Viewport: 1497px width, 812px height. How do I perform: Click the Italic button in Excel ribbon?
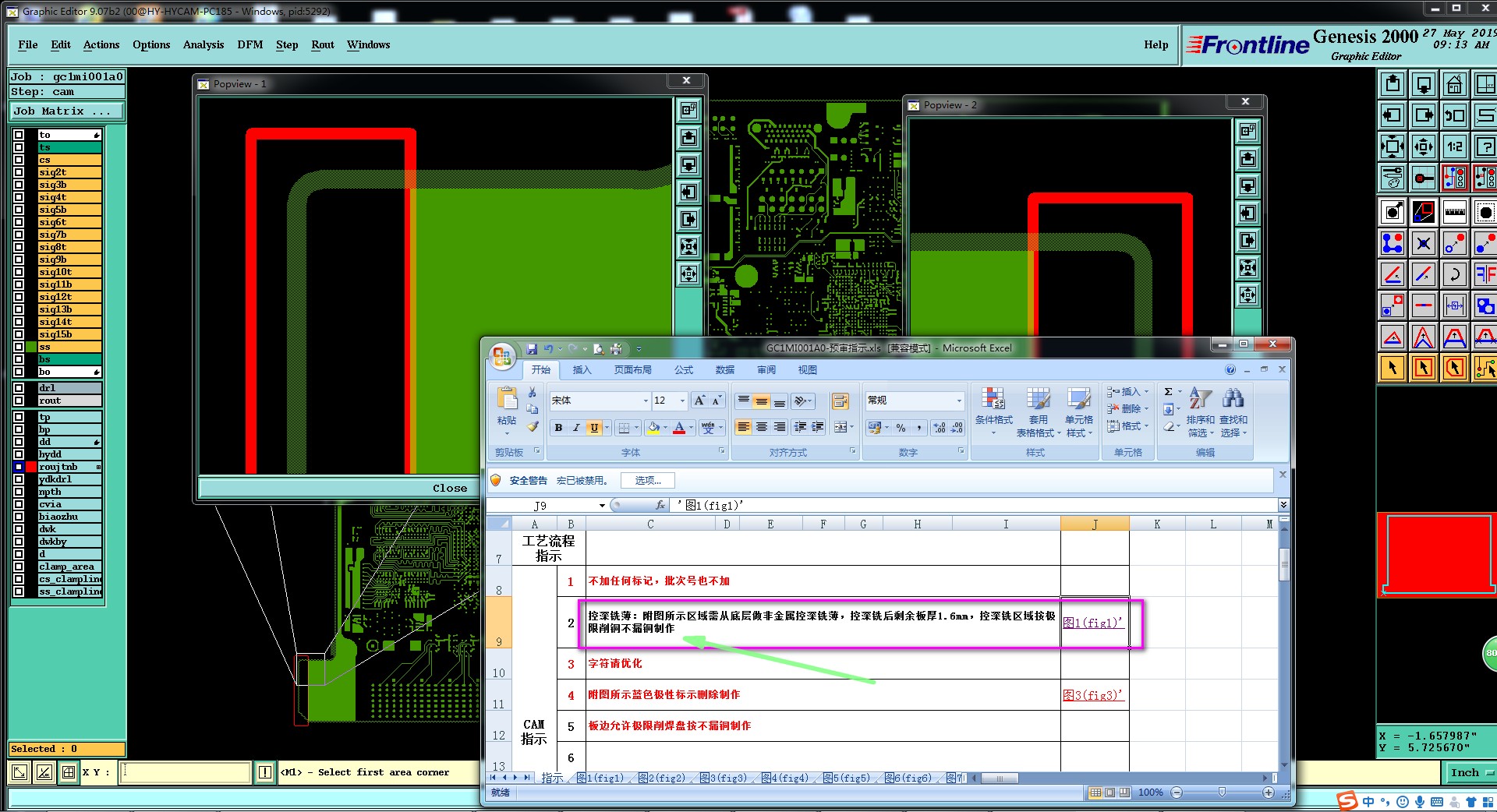576,427
